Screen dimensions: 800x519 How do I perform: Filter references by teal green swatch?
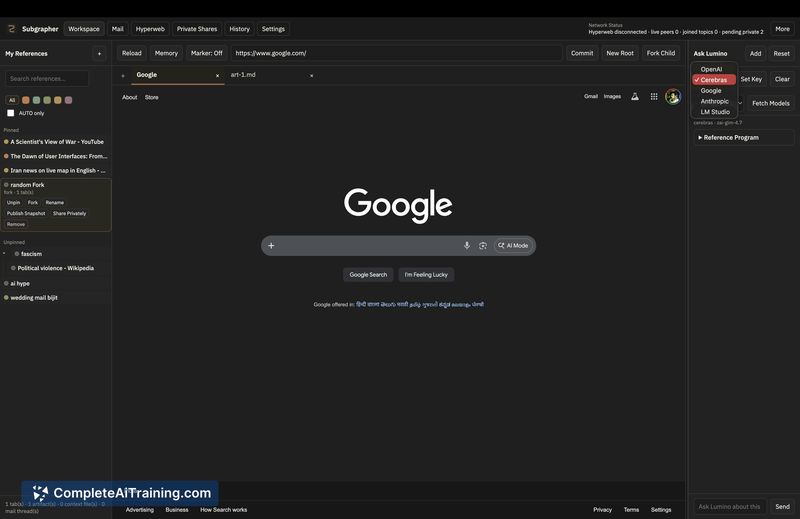pos(36,100)
